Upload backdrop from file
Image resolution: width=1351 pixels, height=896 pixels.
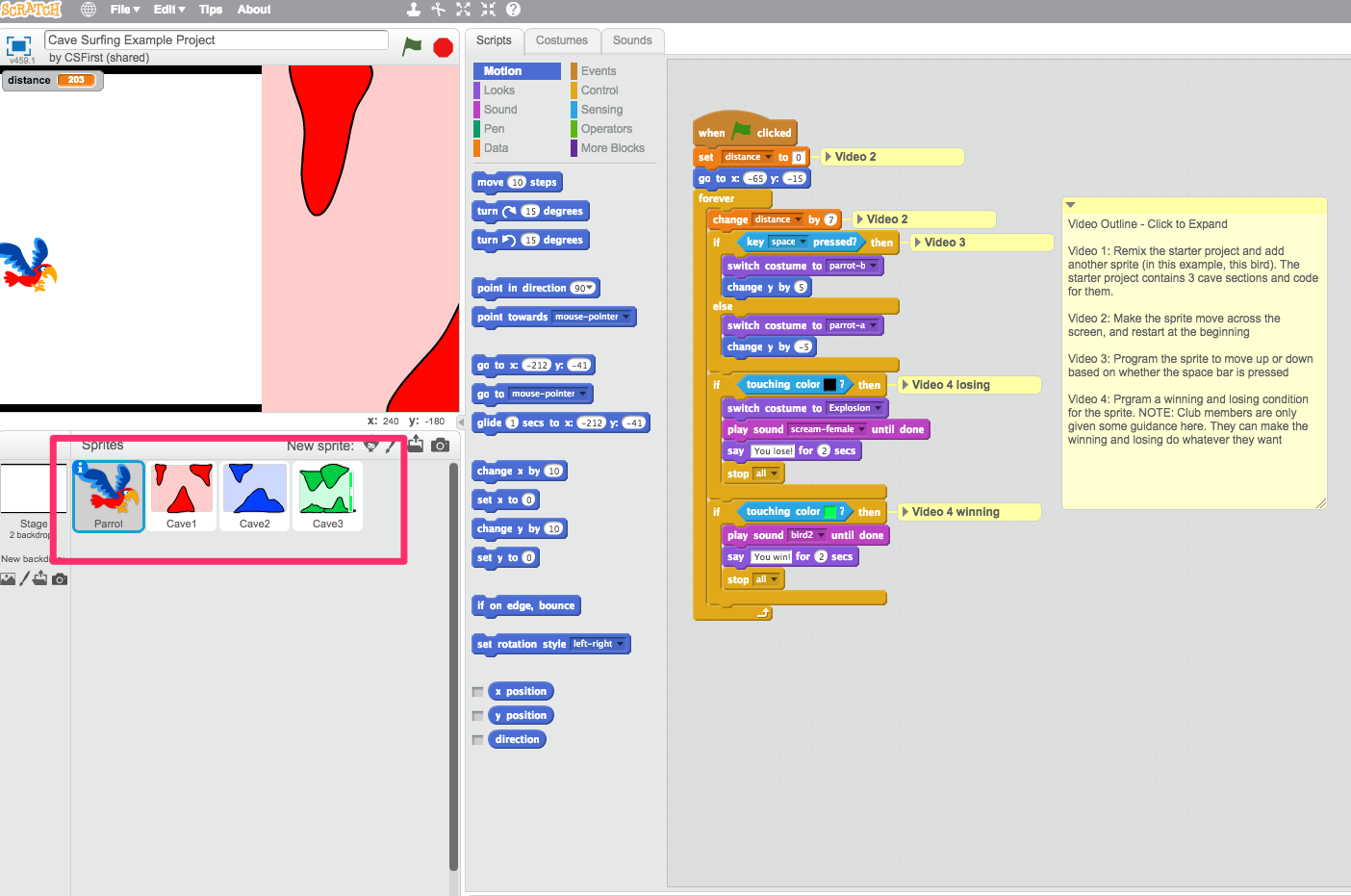pos(40,578)
